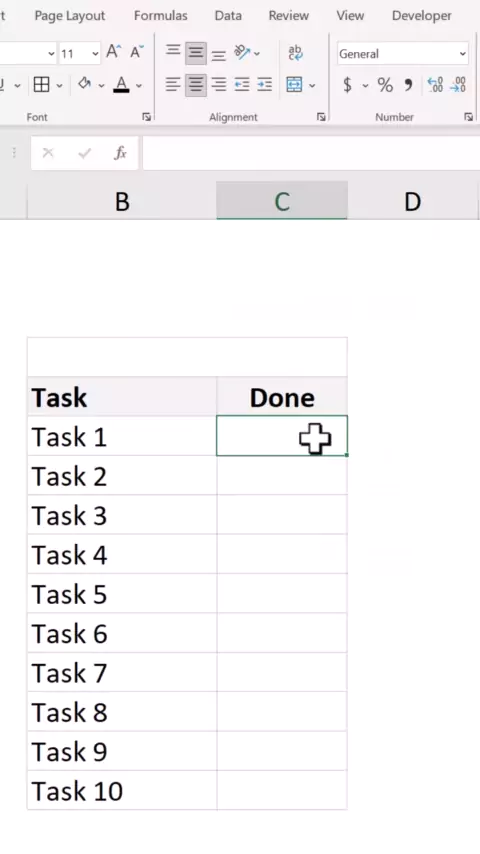This screenshot has width=480, height=854.
Task: Click the Decrease Font Size icon
Action: point(136,52)
